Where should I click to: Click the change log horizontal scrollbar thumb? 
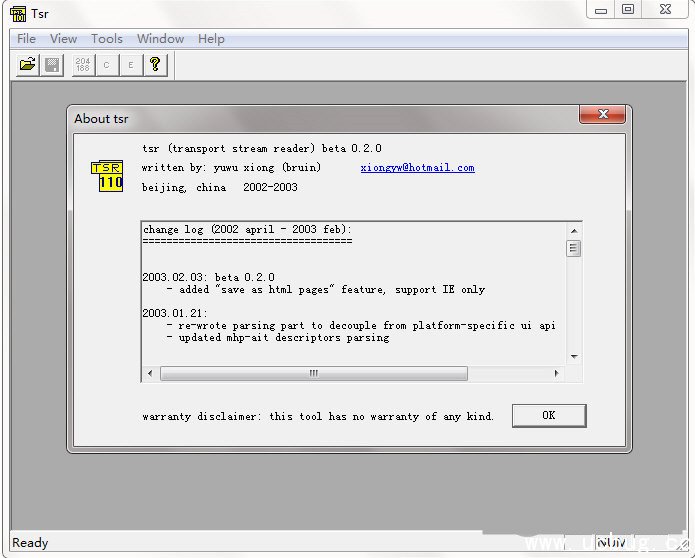pyautogui.click(x=313, y=373)
